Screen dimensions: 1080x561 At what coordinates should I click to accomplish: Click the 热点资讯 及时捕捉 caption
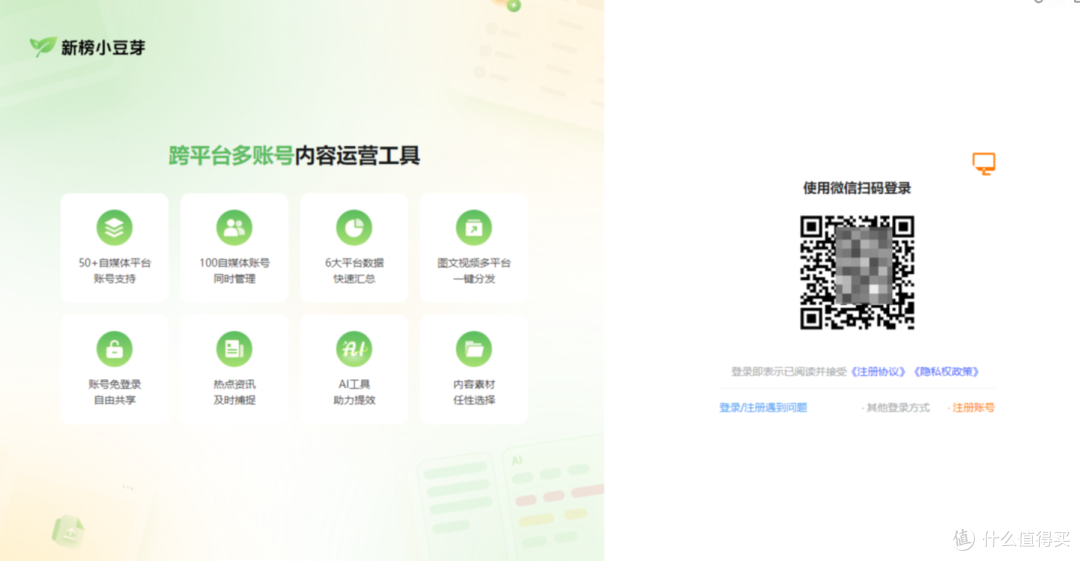click(234, 392)
